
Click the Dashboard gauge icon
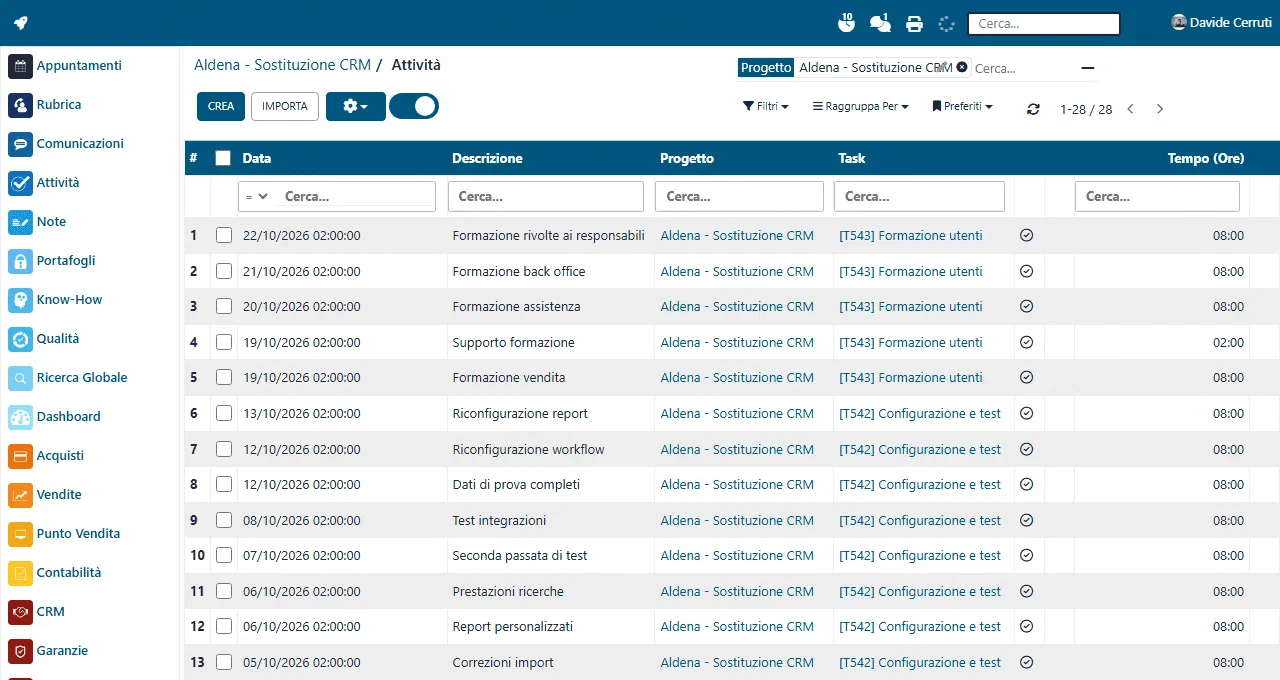tap(21, 417)
